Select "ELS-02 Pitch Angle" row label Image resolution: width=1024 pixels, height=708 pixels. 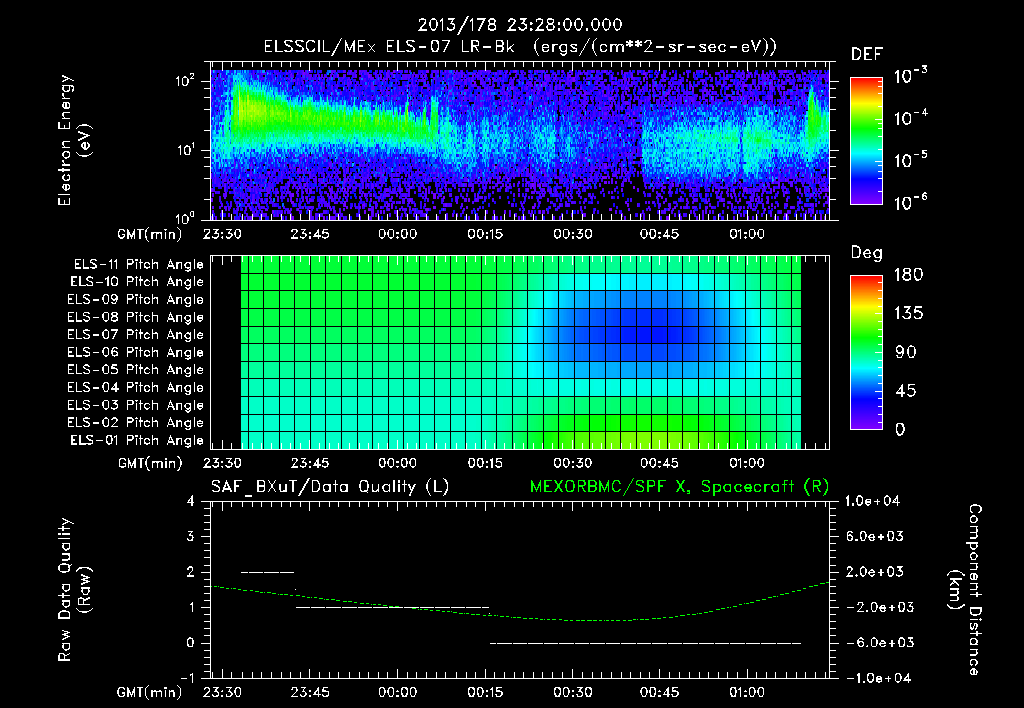(x=136, y=423)
